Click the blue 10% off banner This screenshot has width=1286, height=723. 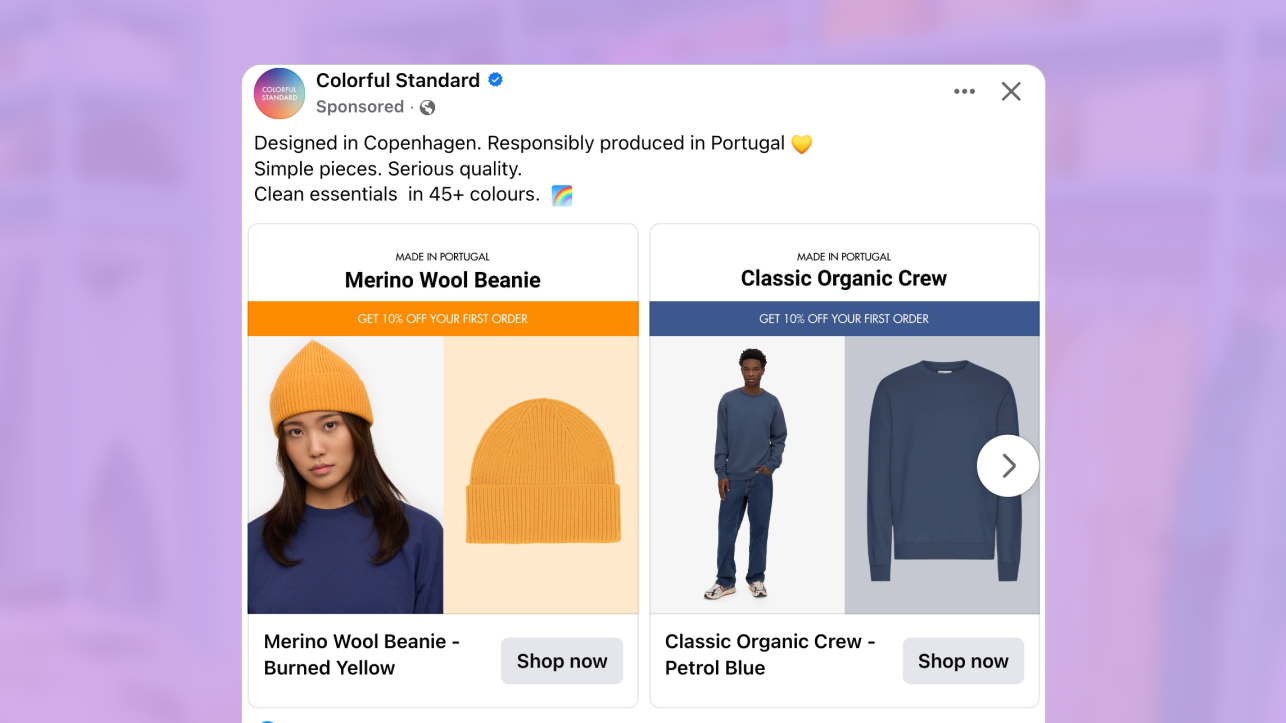[844, 319]
